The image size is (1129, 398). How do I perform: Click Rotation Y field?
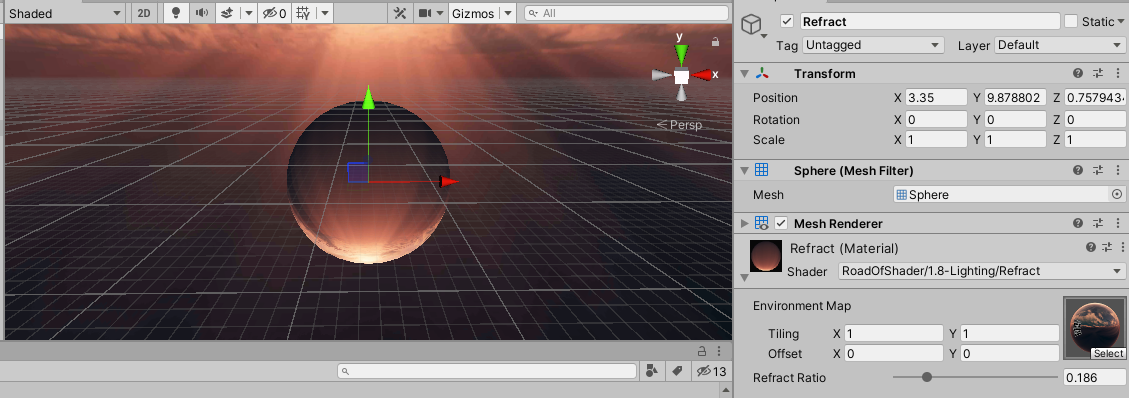pyautogui.click(x=1015, y=119)
